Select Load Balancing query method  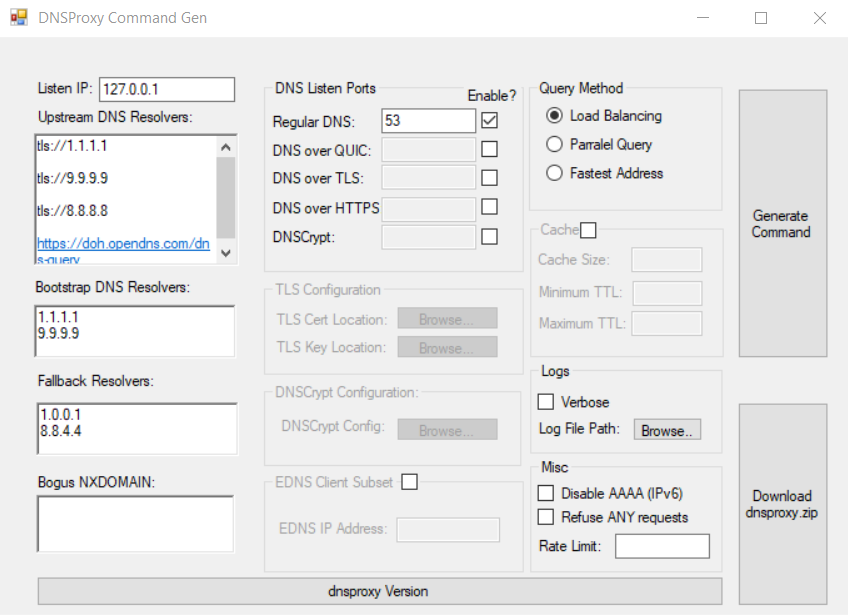pos(554,115)
